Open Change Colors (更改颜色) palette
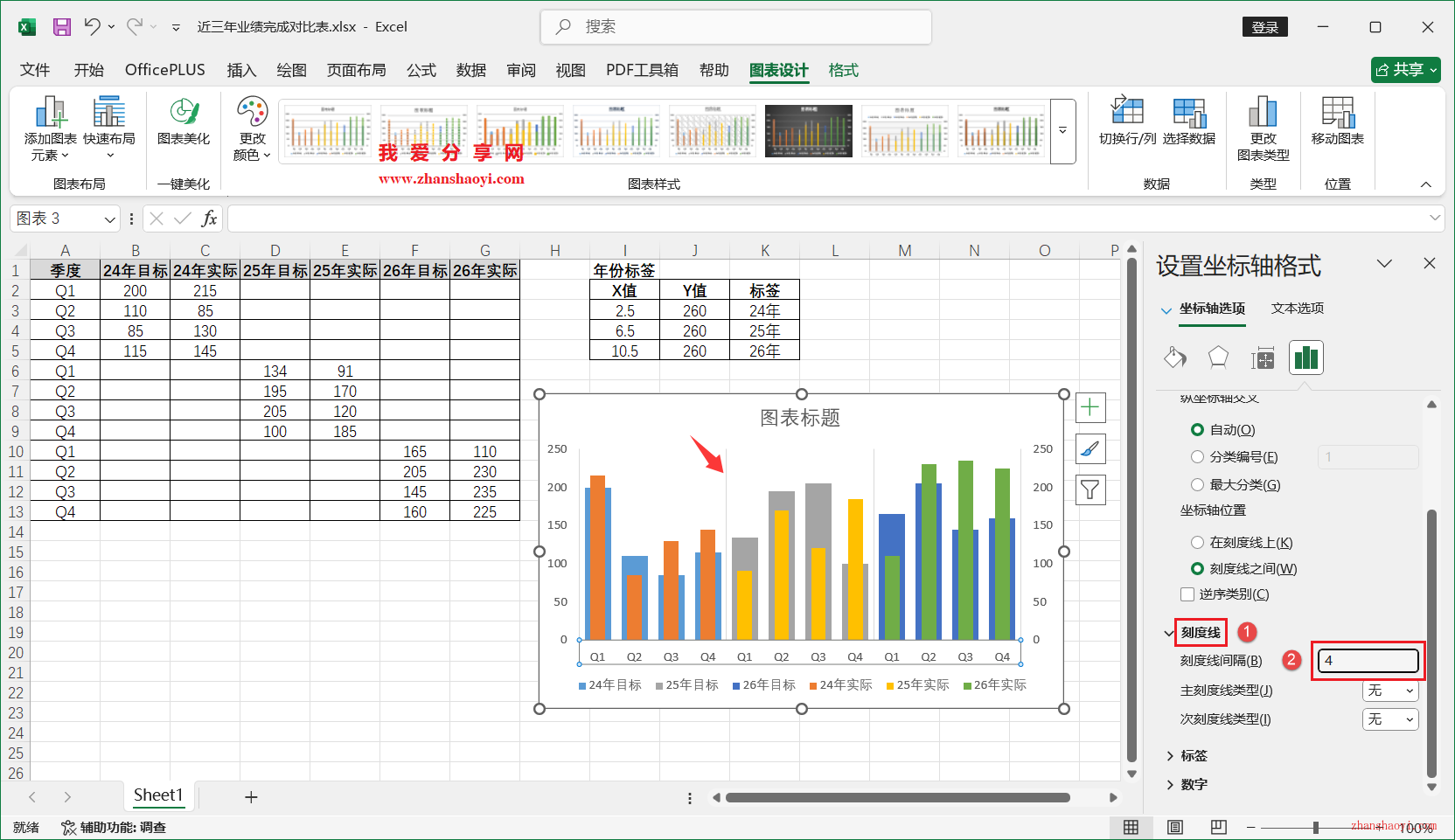This screenshot has height=840, width=1455. click(252, 128)
